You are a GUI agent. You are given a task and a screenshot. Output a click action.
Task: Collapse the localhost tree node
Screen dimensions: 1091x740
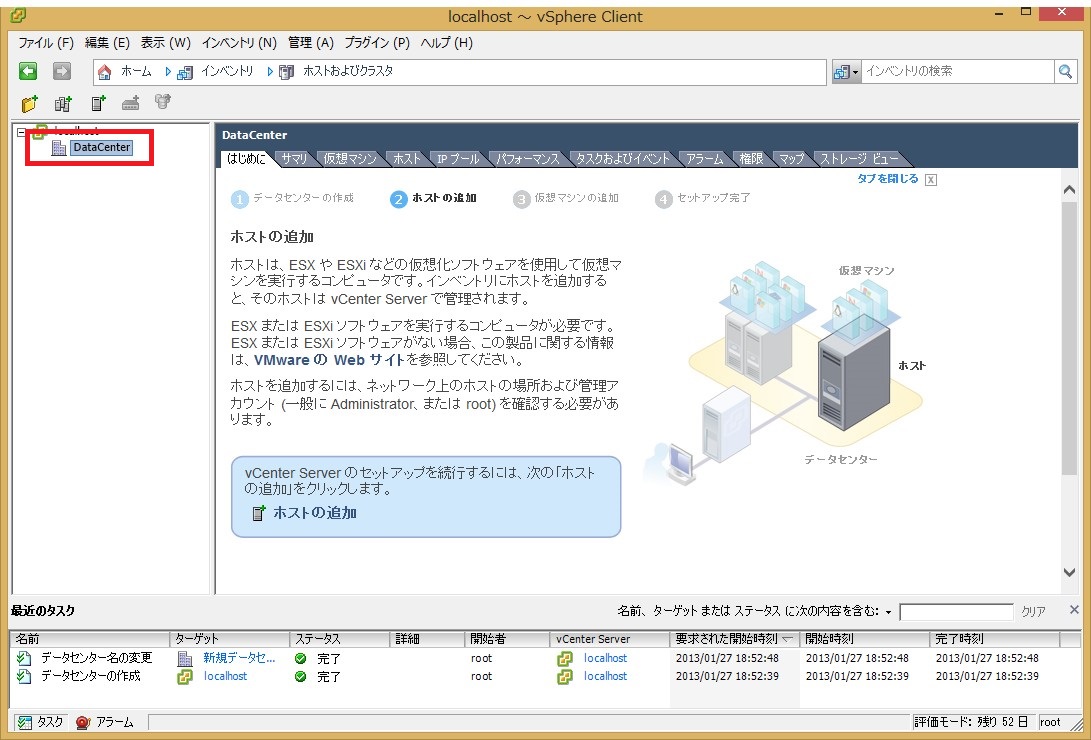[x=21, y=131]
